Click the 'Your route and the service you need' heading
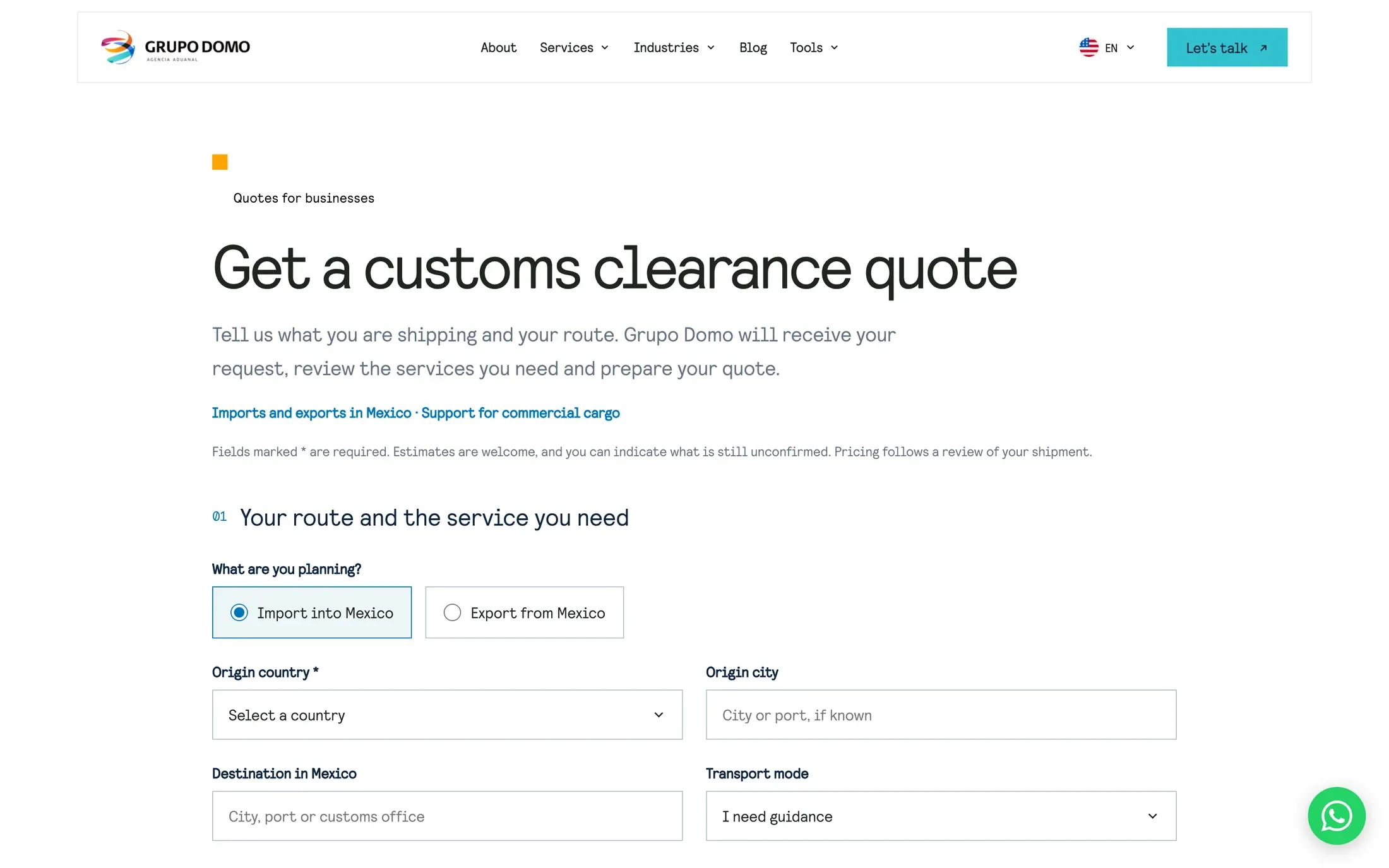 tap(434, 518)
